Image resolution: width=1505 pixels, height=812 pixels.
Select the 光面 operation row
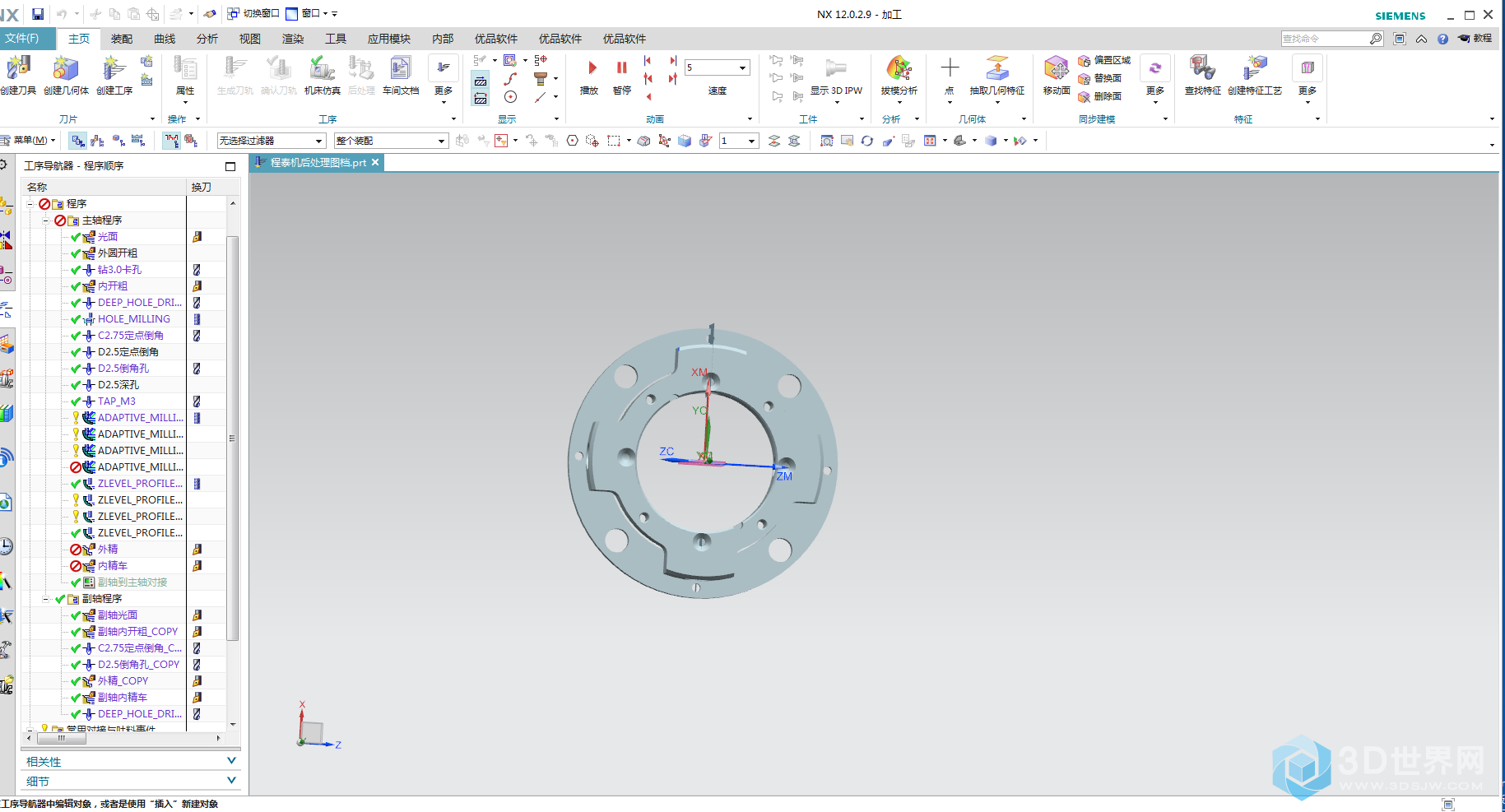click(x=108, y=236)
